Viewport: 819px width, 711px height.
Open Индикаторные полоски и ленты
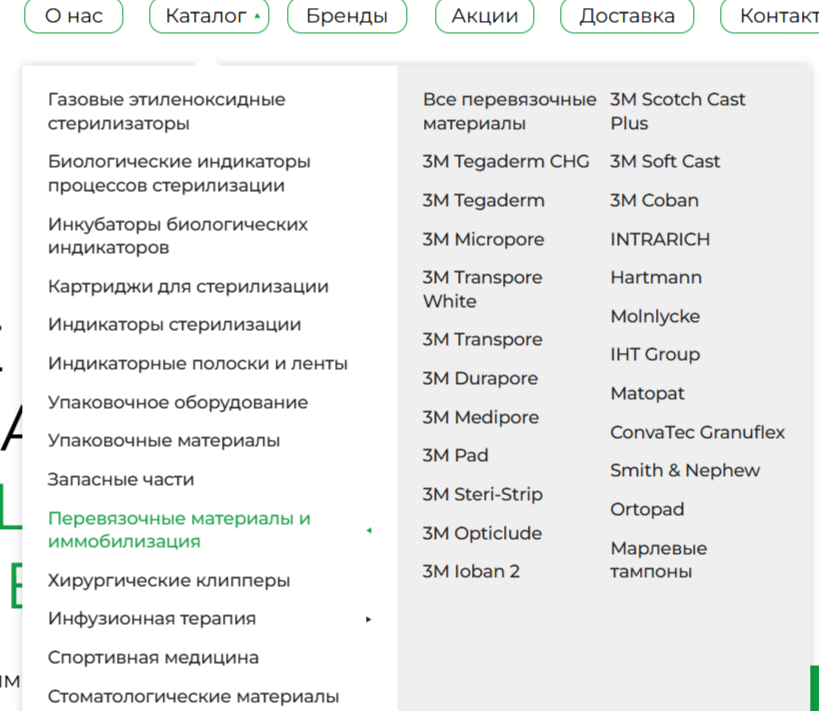[x=197, y=363]
